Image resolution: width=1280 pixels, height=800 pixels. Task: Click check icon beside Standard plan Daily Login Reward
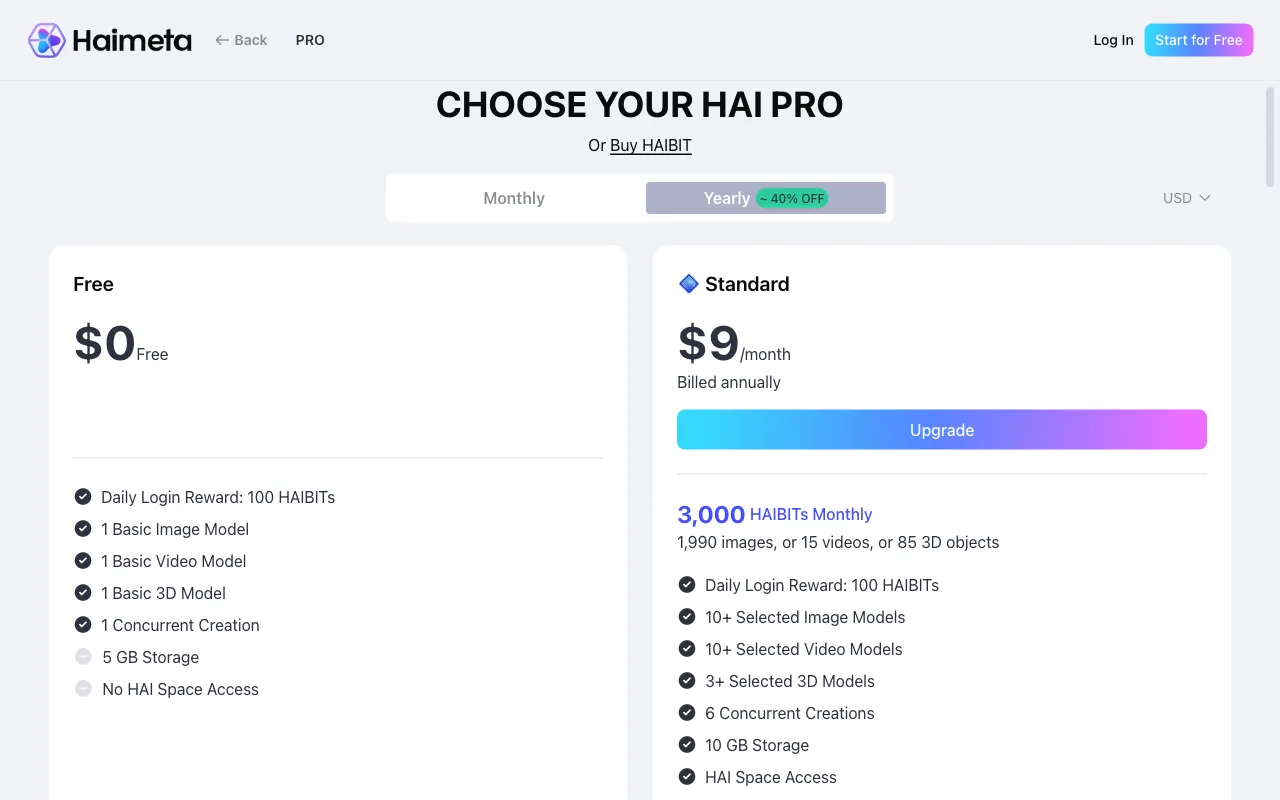pyautogui.click(x=687, y=585)
